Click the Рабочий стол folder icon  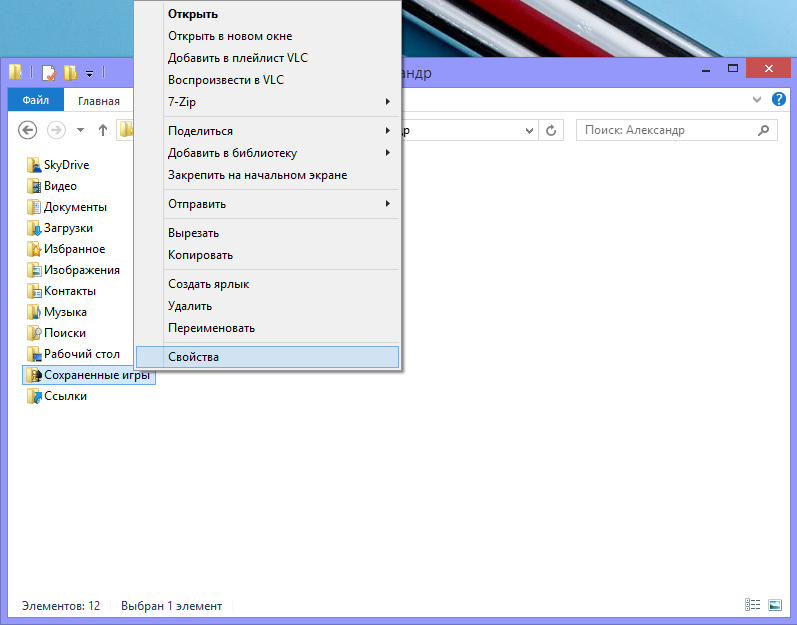point(34,354)
